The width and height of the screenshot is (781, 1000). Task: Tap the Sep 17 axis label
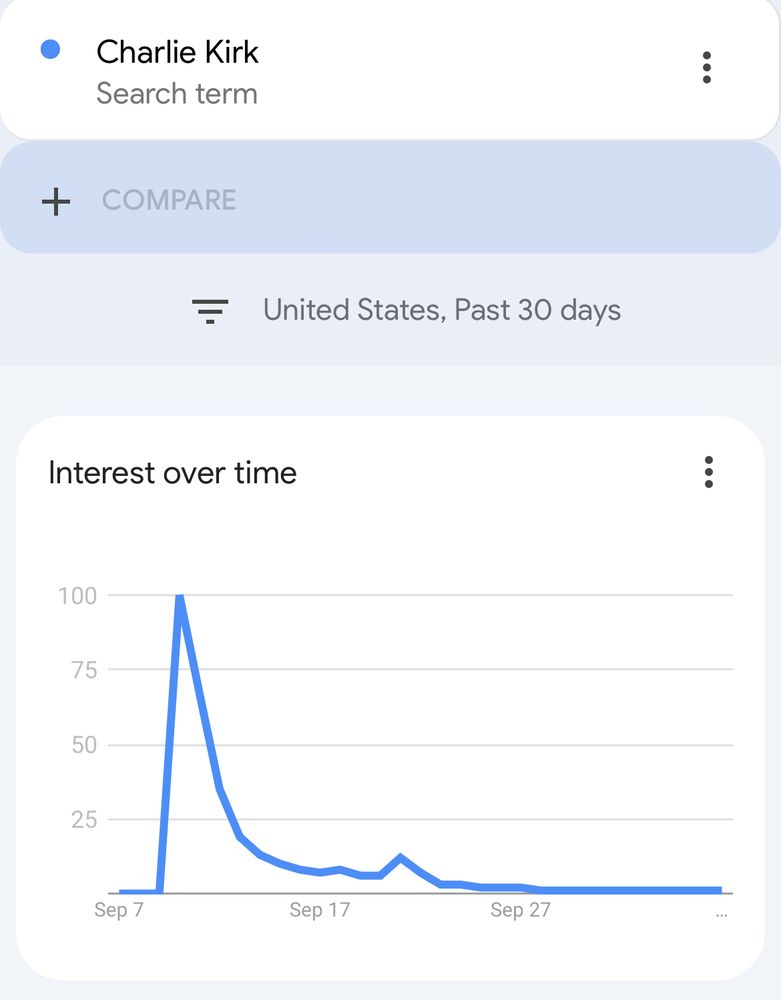point(320,910)
